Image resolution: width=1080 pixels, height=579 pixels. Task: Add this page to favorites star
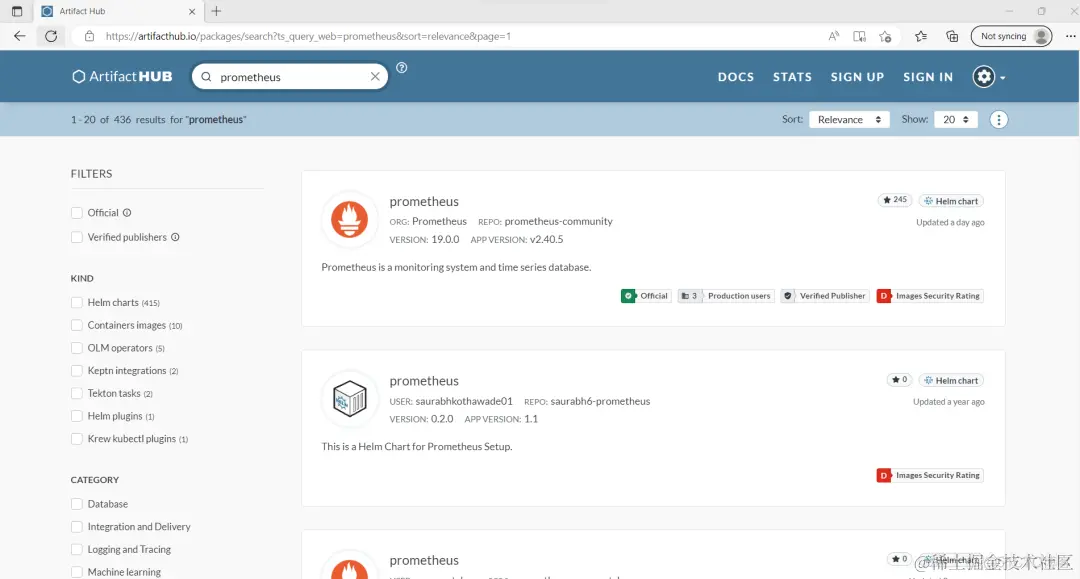(885, 36)
